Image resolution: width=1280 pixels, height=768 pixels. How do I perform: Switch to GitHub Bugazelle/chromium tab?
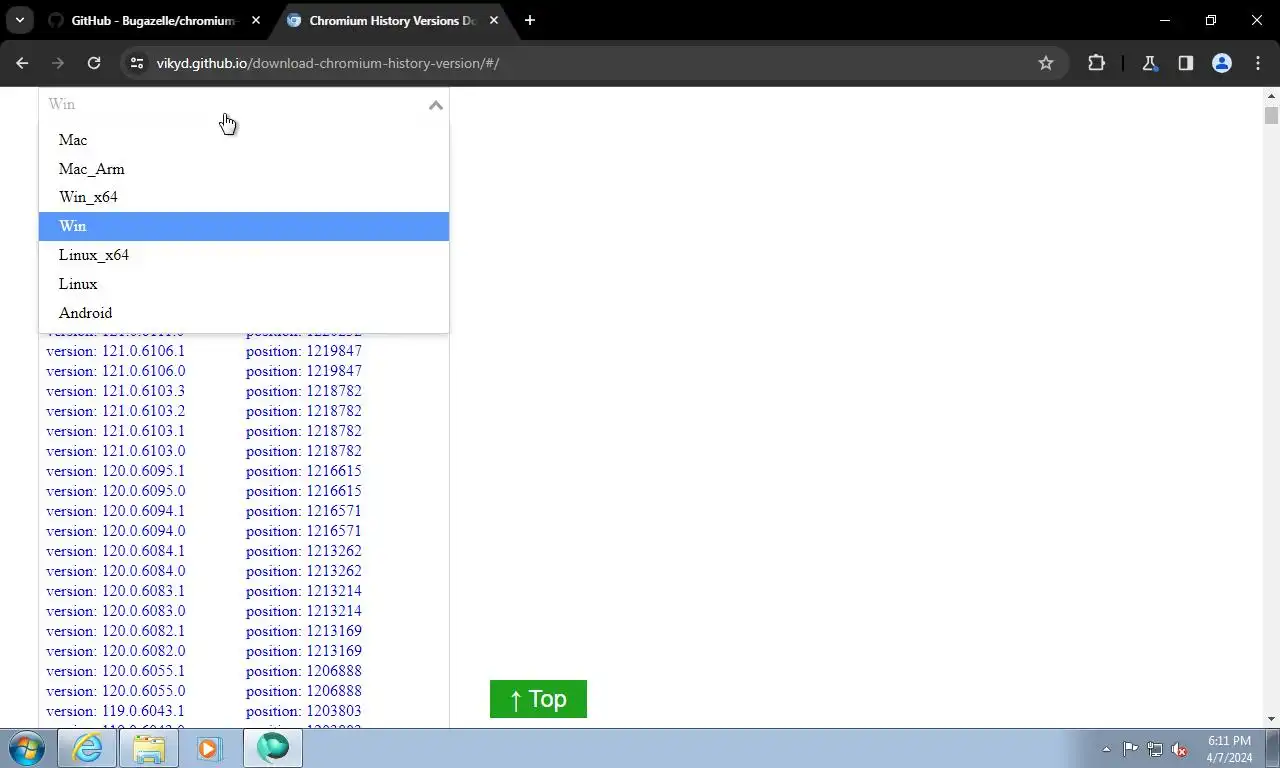155,20
